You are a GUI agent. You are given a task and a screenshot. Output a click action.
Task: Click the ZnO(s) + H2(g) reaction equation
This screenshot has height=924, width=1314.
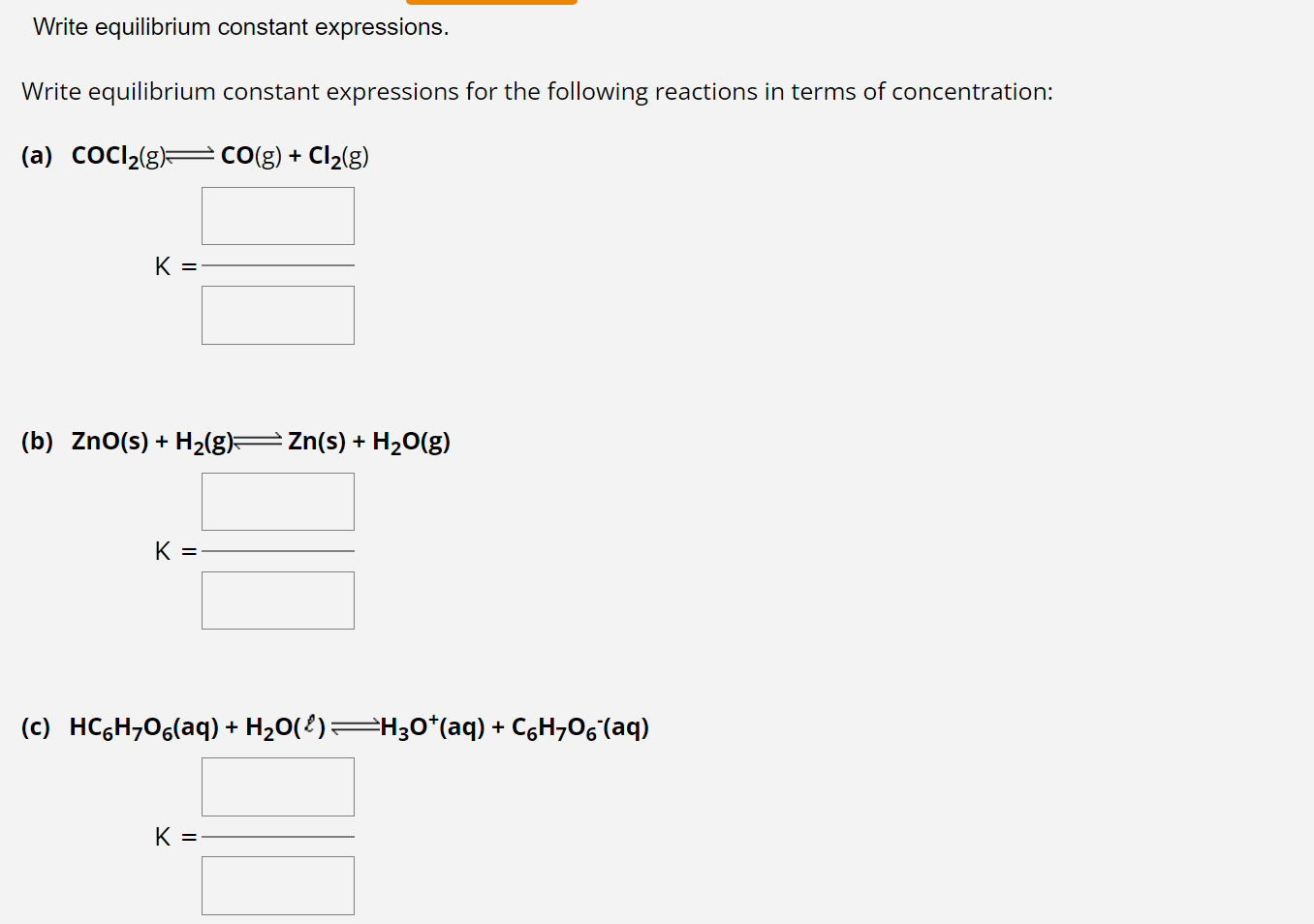tap(260, 441)
